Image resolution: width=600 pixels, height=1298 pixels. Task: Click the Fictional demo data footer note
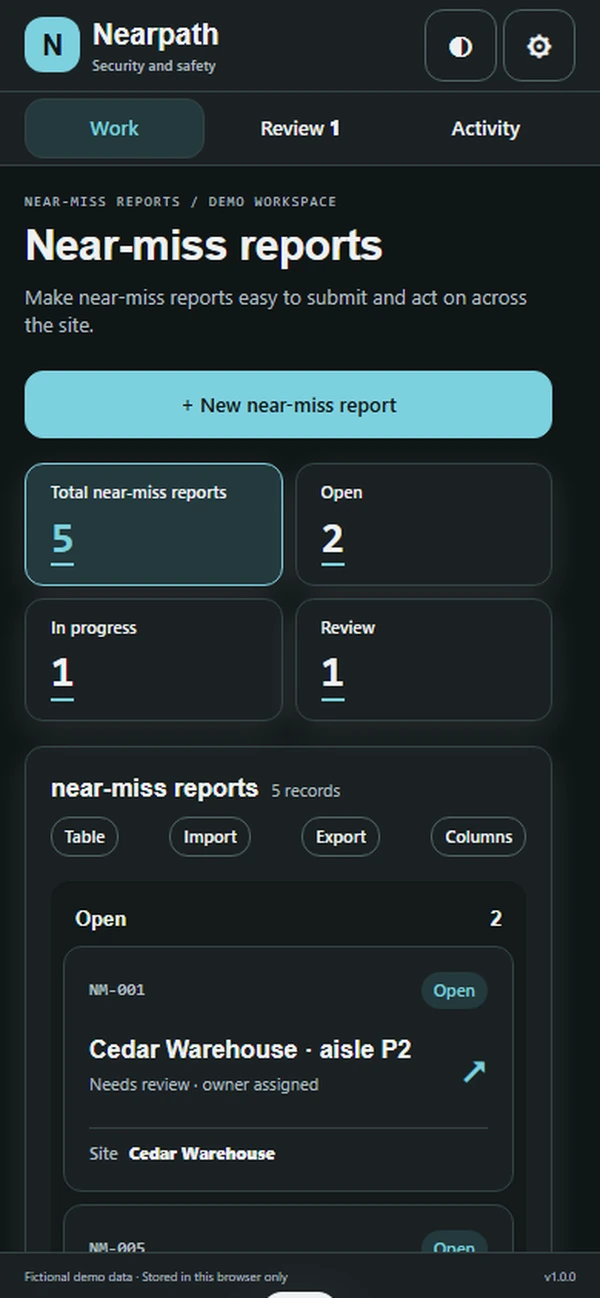(156, 1277)
